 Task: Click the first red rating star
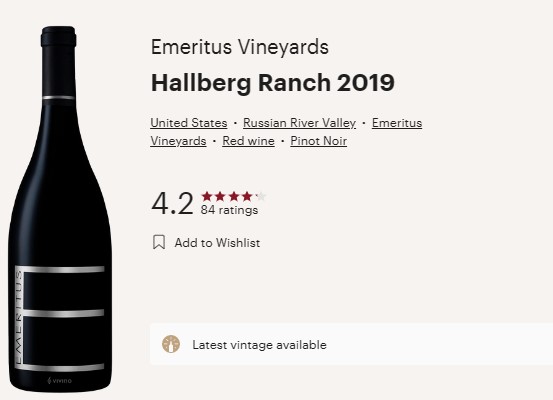coord(207,196)
